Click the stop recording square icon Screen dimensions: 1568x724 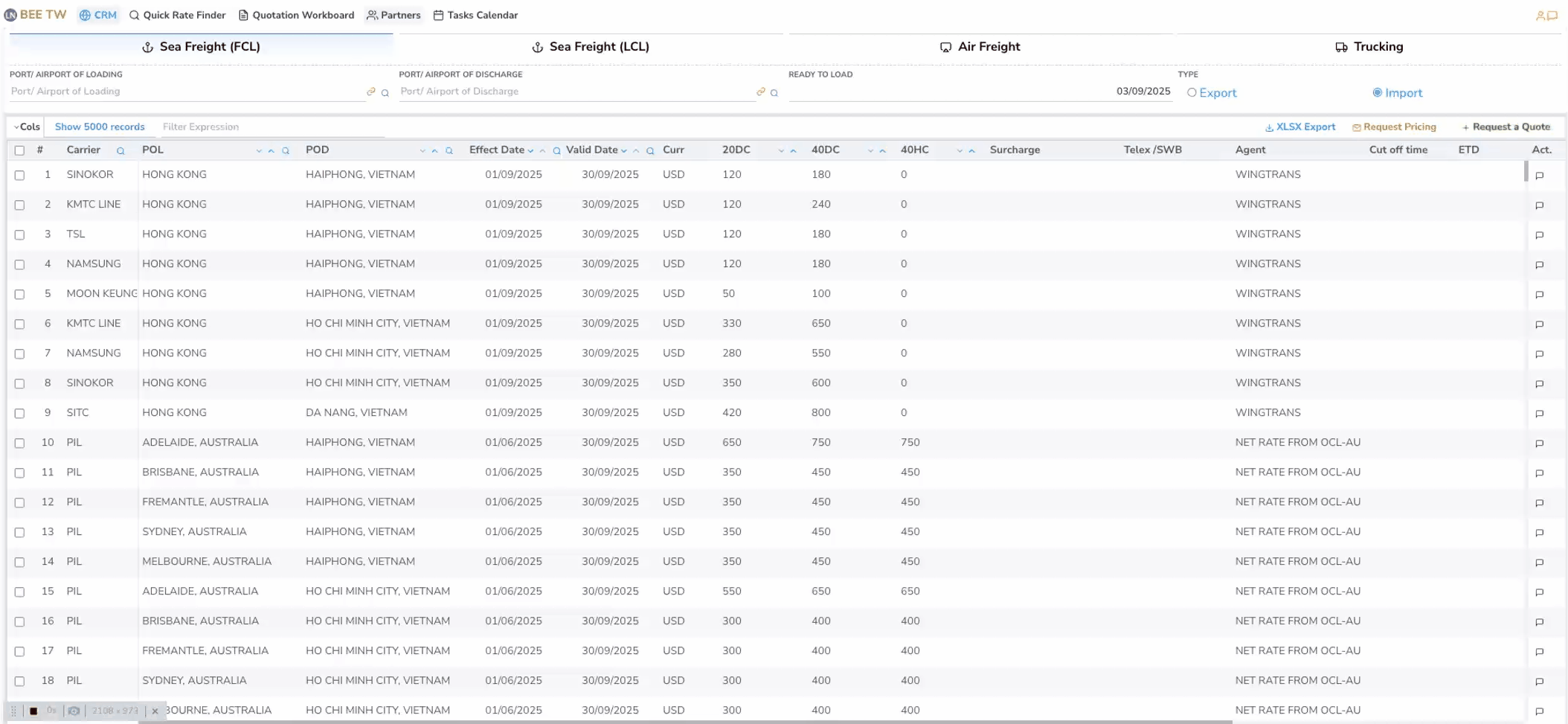(33, 711)
